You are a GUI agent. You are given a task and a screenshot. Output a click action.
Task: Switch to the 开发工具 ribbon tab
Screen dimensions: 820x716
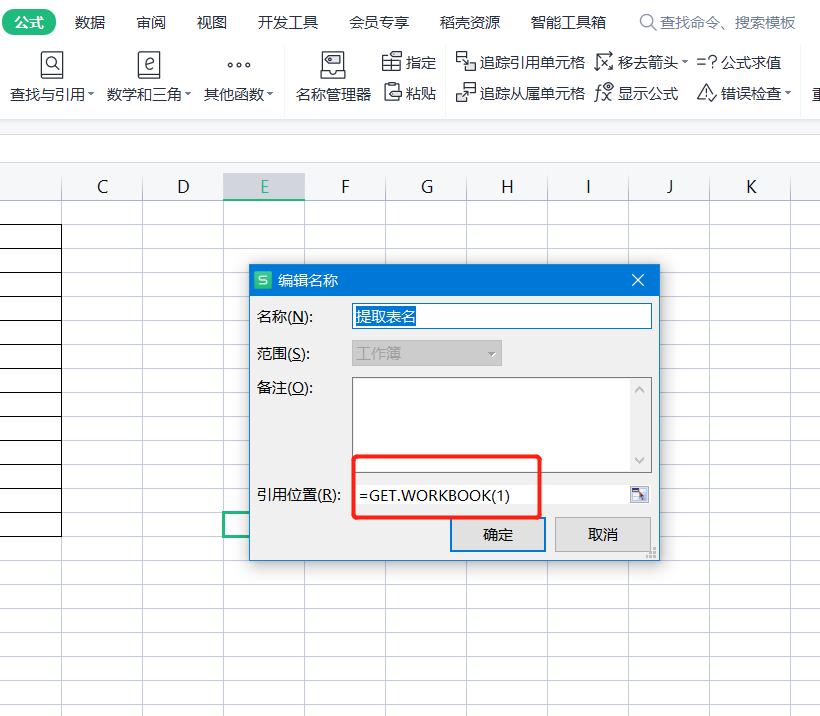click(287, 22)
